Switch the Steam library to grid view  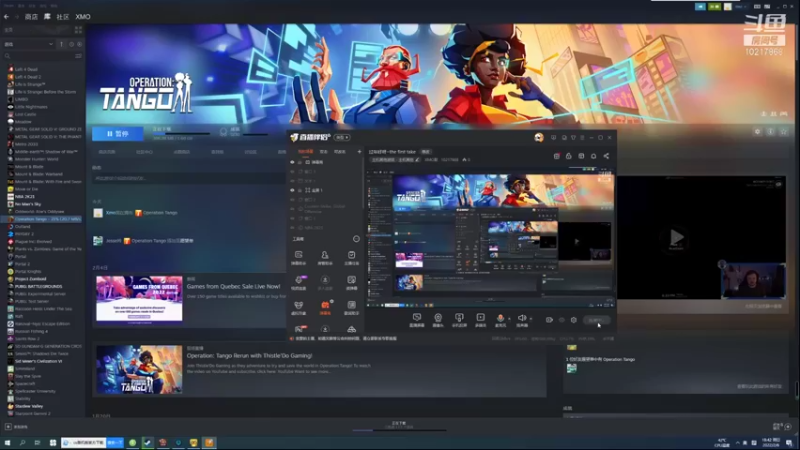tap(78, 30)
